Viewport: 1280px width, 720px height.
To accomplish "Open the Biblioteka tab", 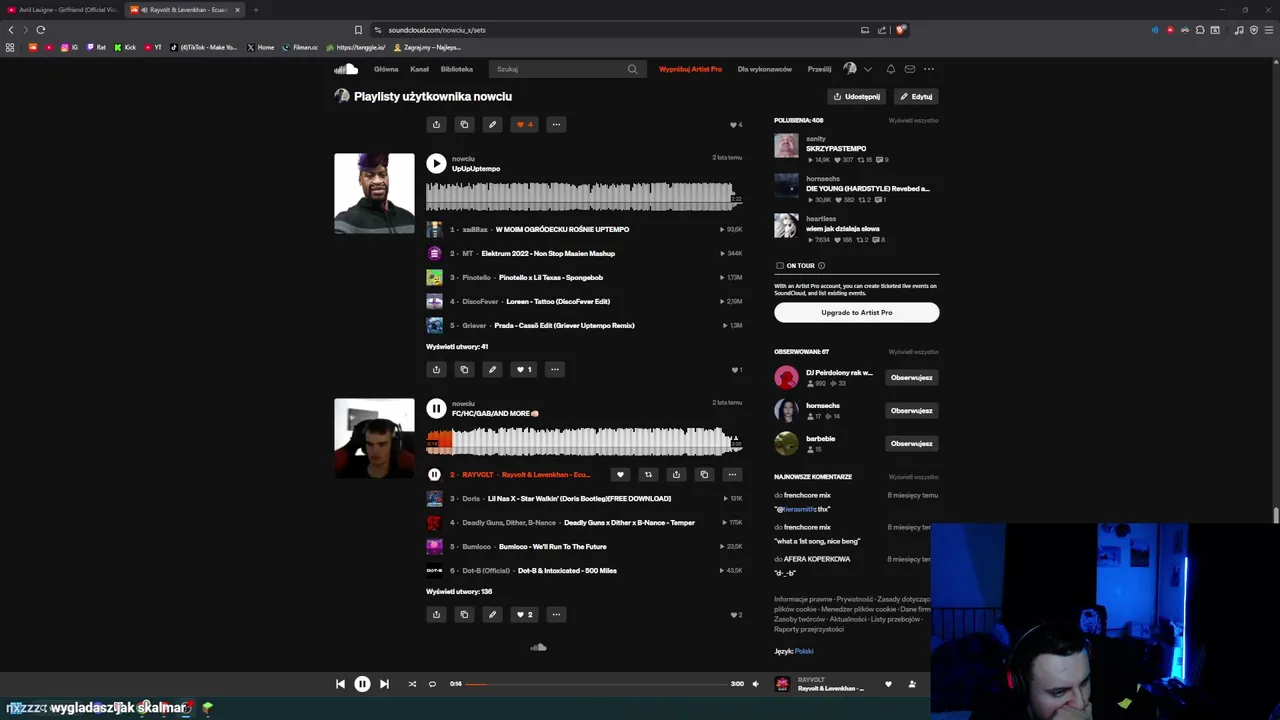I will pos(457,69).
